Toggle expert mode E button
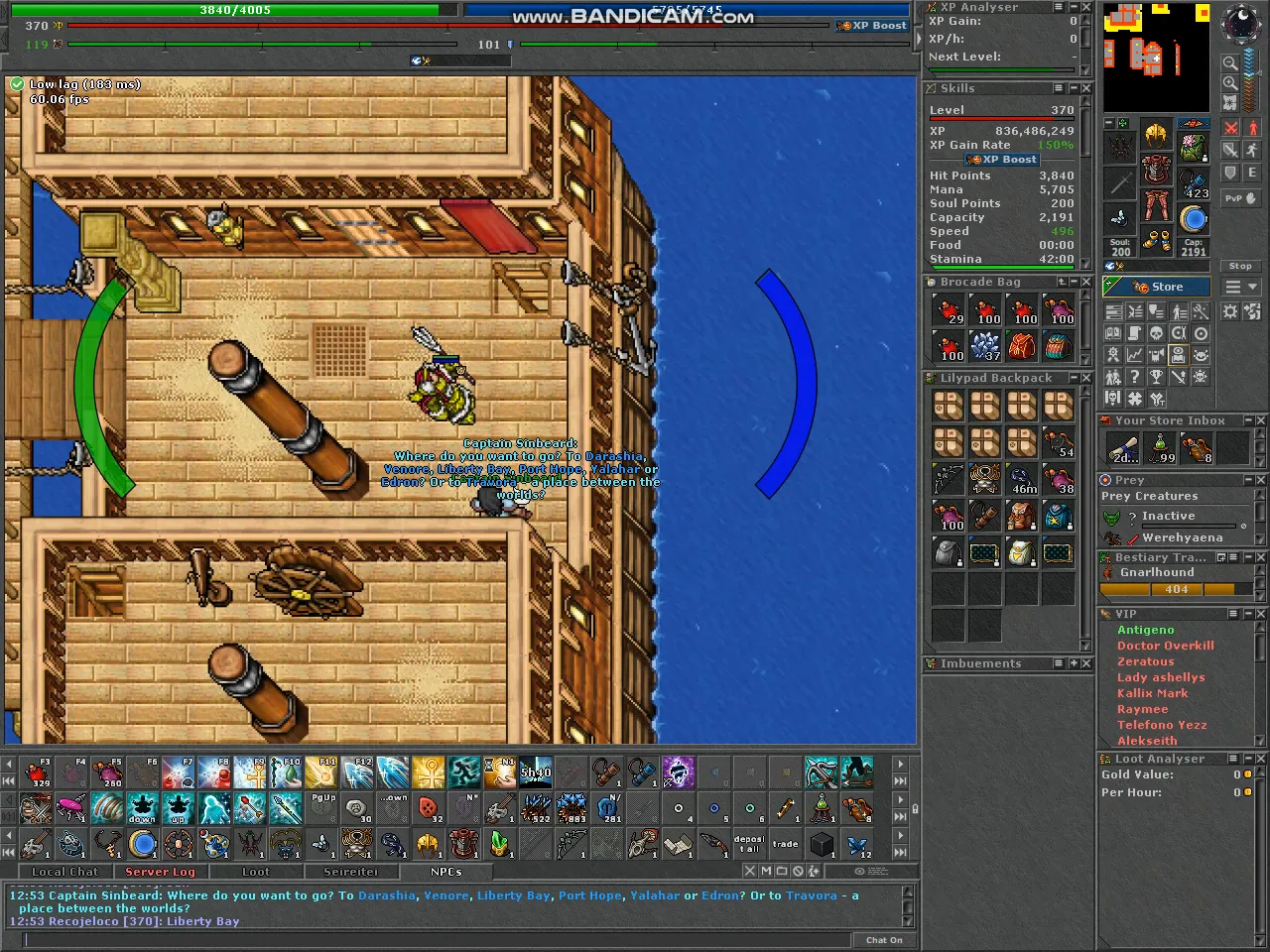Screen dimensions: 1270x952 point(1252,173)
